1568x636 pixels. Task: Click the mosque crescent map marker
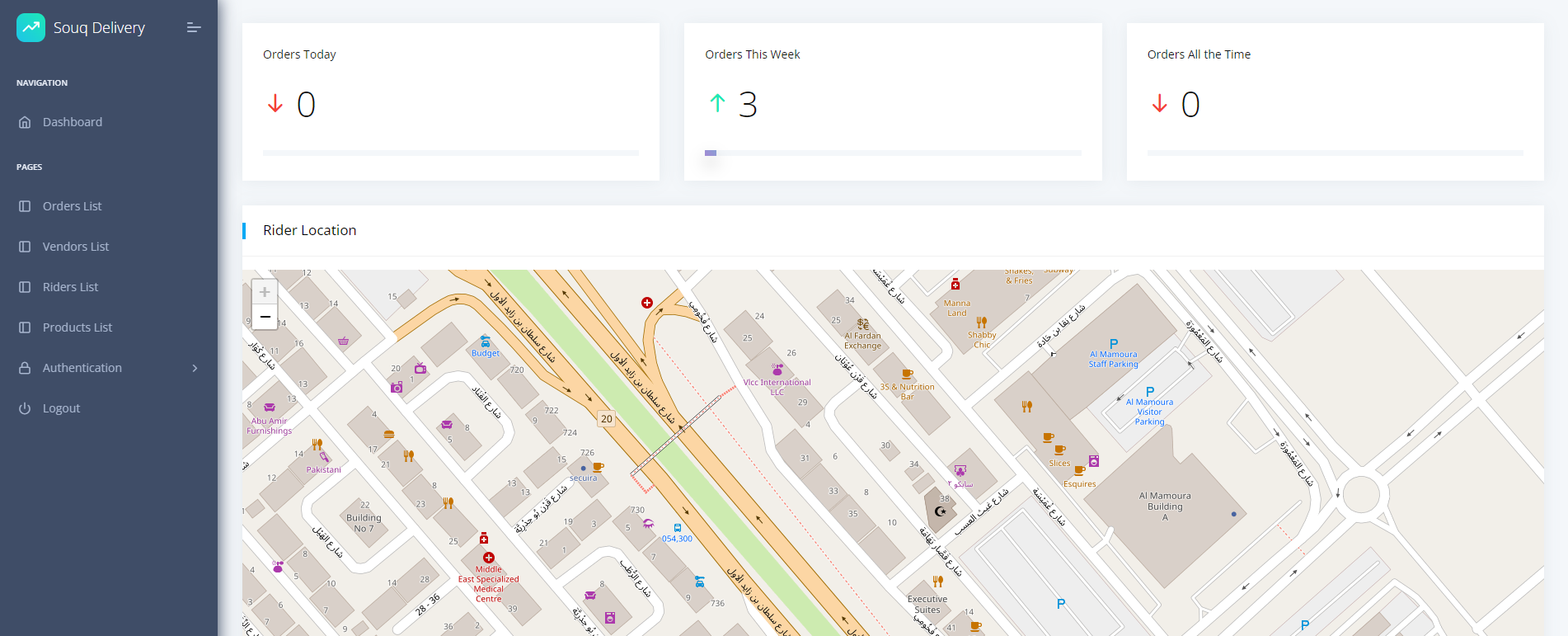(x=941, y=511)
